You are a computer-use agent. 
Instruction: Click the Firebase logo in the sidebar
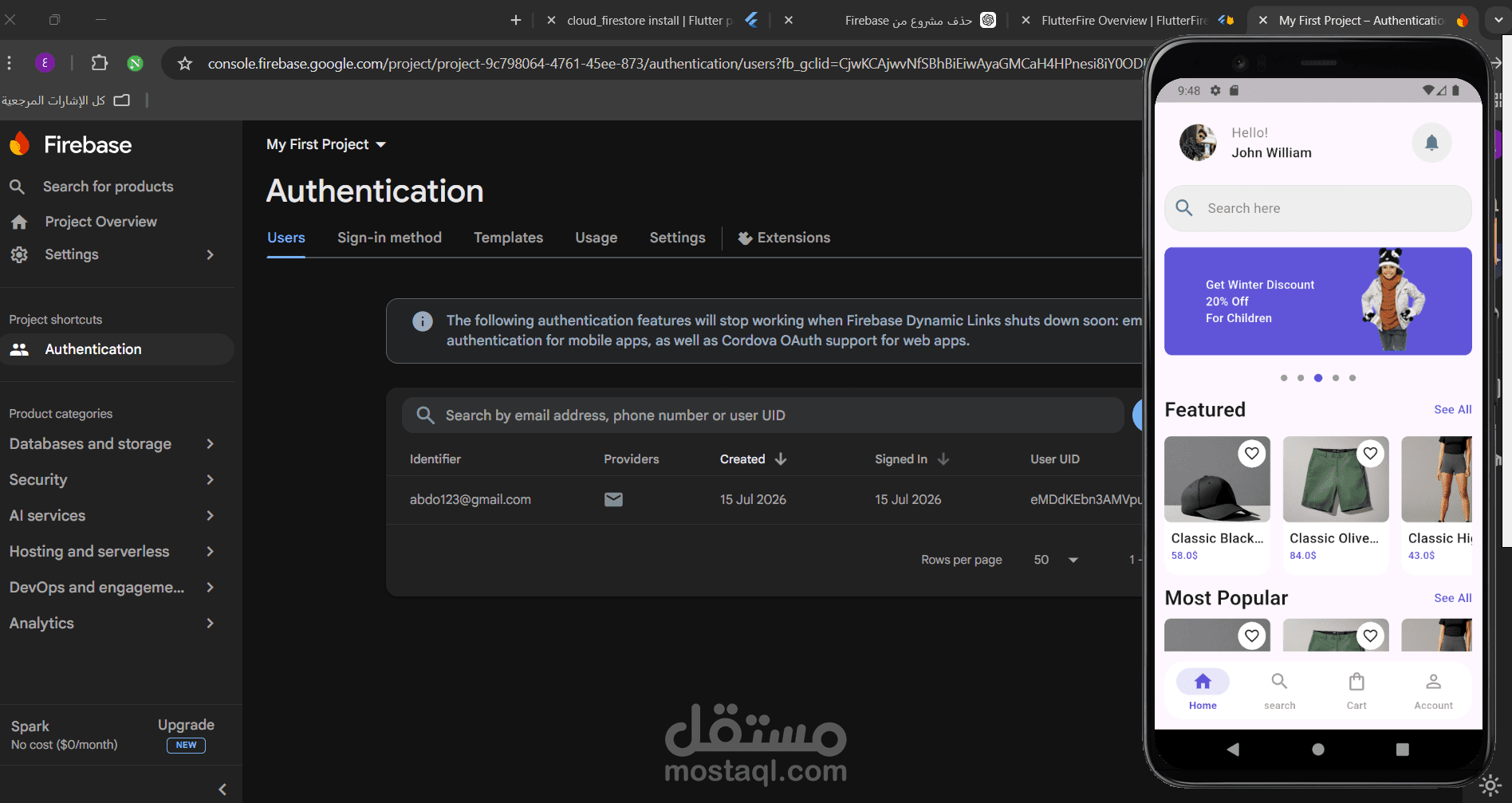coord(20,144)
